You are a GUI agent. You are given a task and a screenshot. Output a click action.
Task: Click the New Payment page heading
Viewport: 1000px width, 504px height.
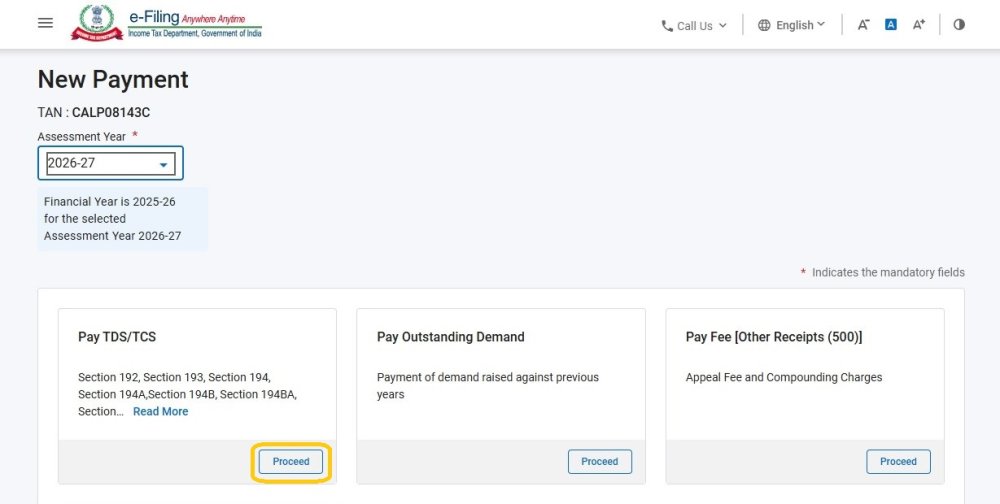tap(113, 80)
